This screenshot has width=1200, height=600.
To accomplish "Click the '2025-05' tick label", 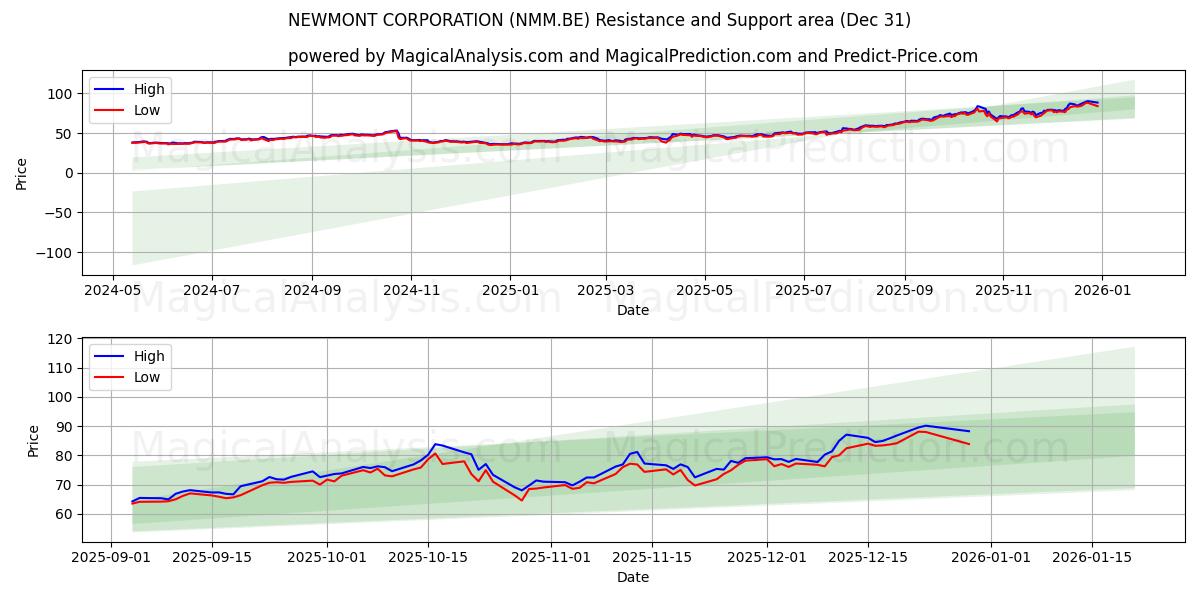I will click(x=705, y=291).
